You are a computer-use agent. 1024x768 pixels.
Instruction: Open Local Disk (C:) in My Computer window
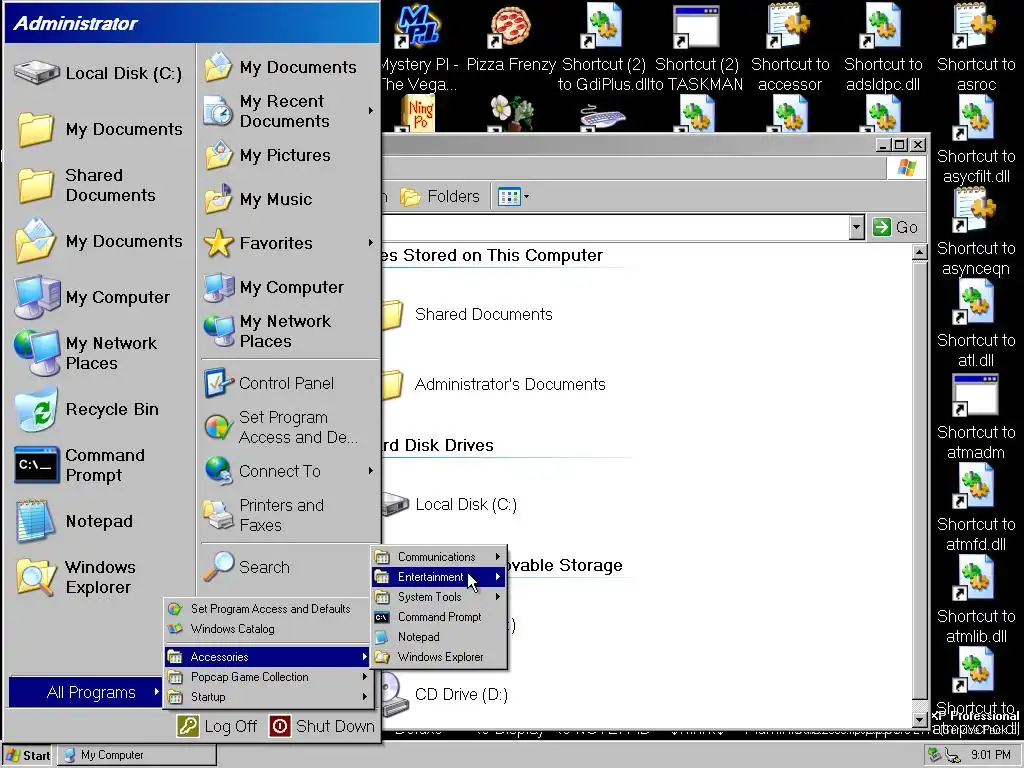tap(451, 504)
